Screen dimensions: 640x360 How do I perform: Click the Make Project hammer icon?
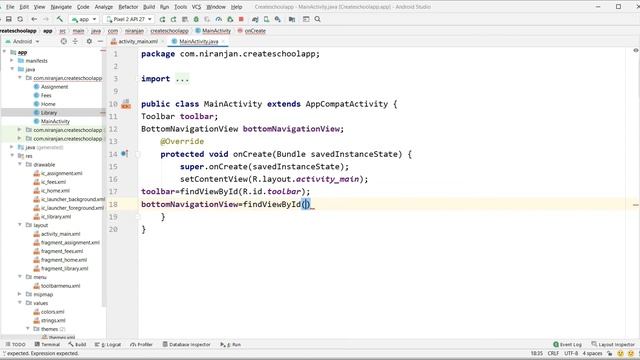[60, 19]
